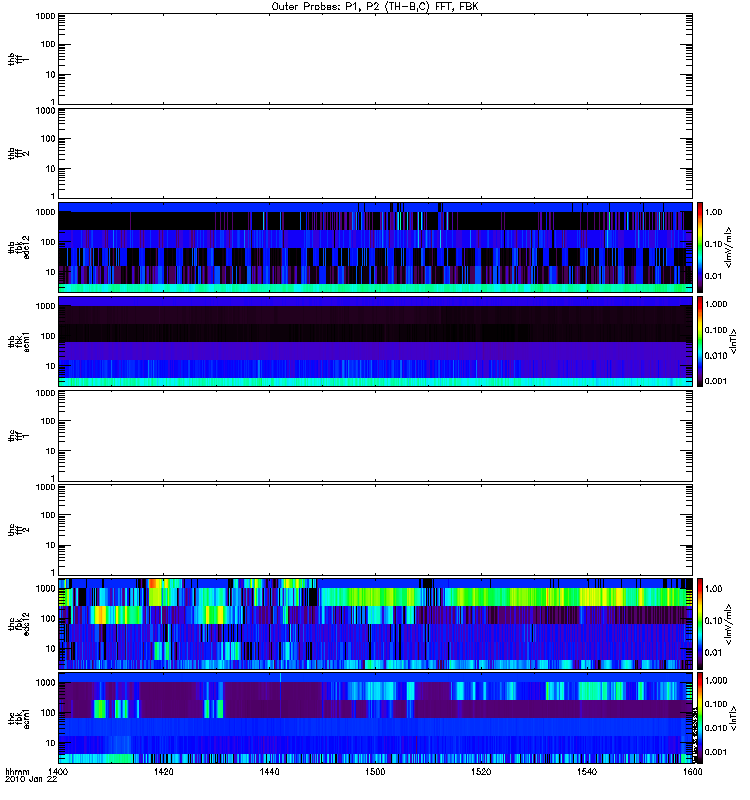Click the 1420 time-axis label
This screenshot has height=800, width=750.
[163, 771]
